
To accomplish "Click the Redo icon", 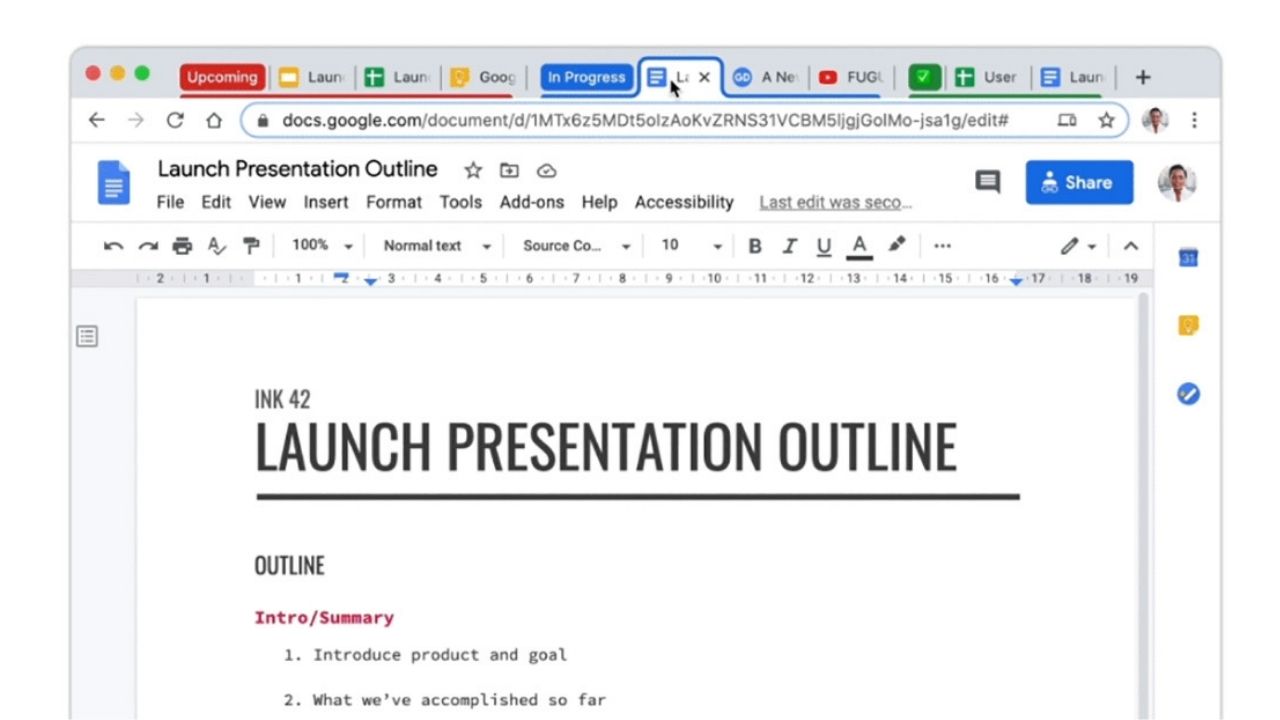I will tap(147, 245).
